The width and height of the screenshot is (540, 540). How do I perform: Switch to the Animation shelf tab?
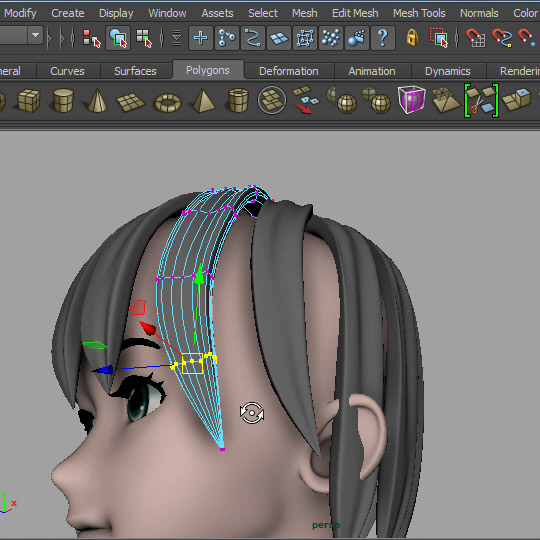pyautogui.click(x=372, y=71)
